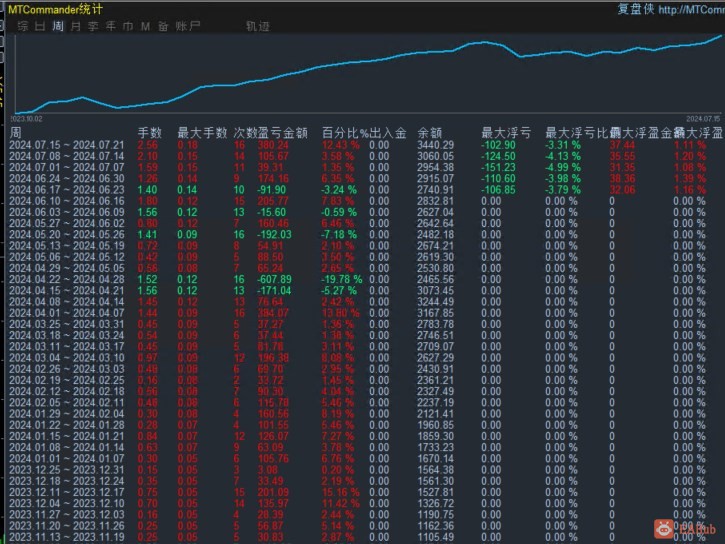The image size is (725, 544).
Task: Click the 周 column header above dates
Action: coord(16,133)
